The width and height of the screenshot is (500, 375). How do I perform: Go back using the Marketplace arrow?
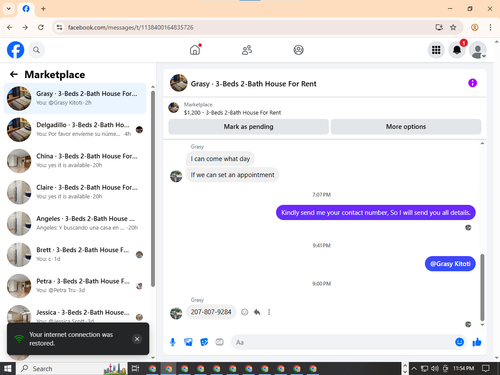pyautogui.click(x=14, y=74)
